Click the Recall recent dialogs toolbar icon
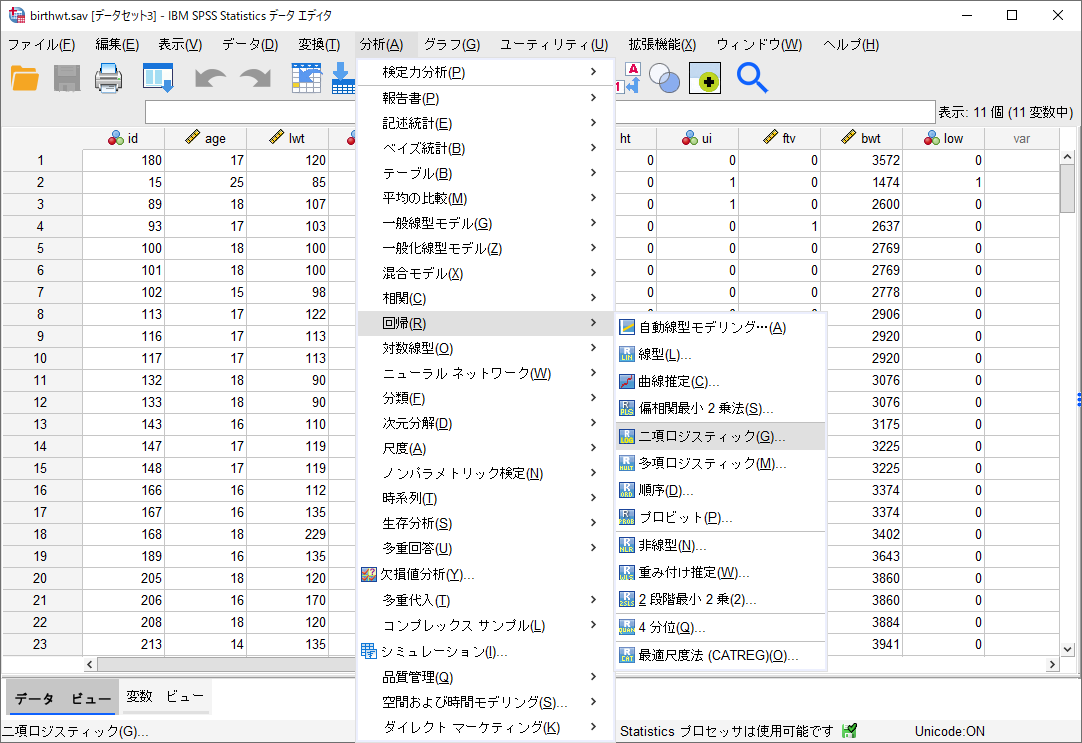1082x743 pixels. [158, 78]
